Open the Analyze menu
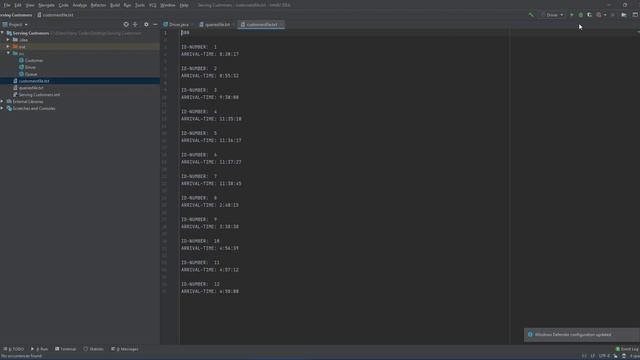The height and width of the screenshot is (360, 640). coord(80,5)
